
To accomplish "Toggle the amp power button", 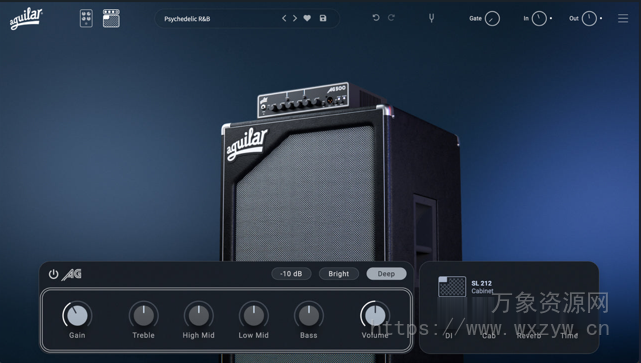I will pos(53,274).
